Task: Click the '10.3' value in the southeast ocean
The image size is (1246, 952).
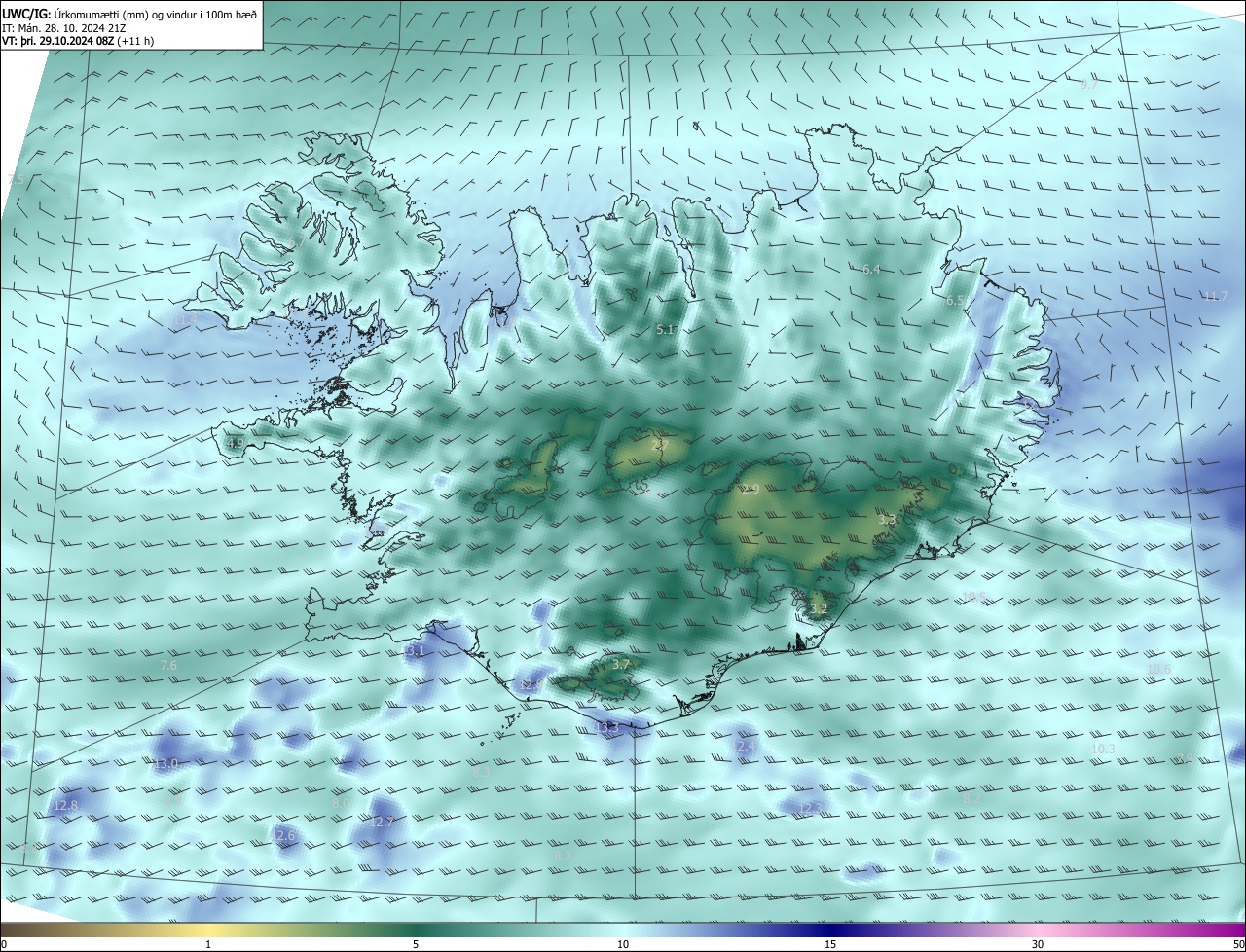Action: click(x=1103, y=749)
